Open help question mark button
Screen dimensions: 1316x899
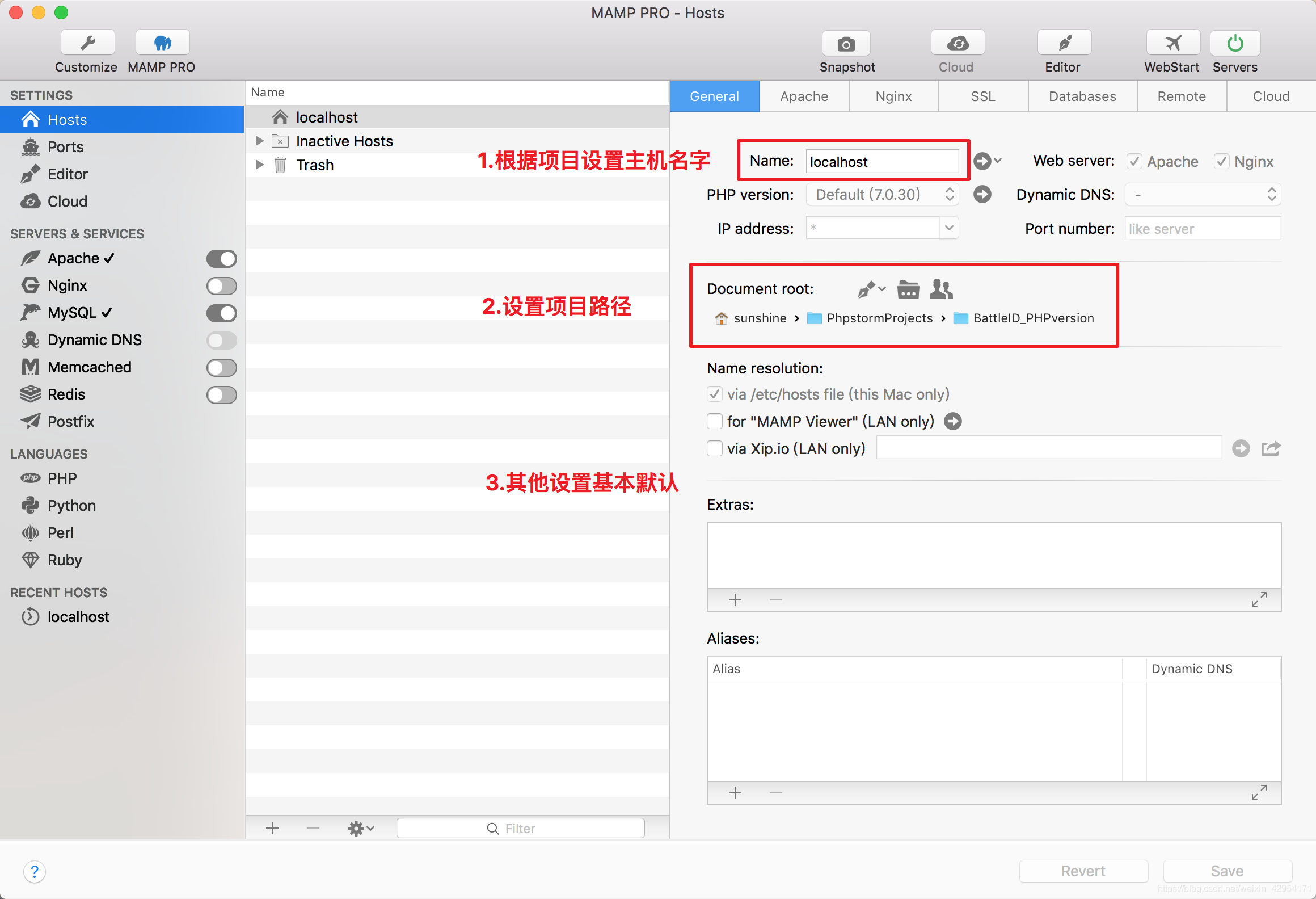point(35,871)
